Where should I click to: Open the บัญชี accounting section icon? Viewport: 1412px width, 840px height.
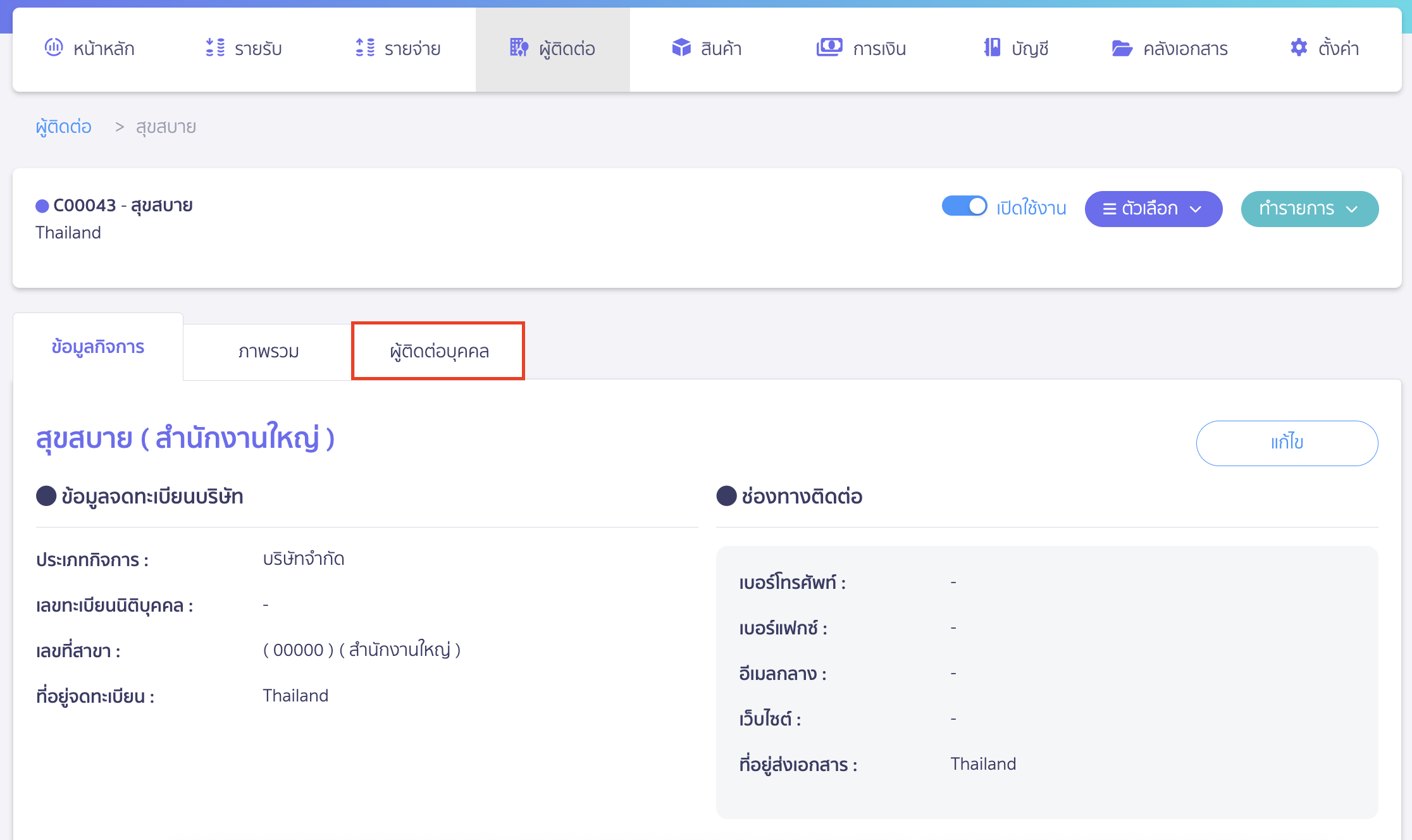991,47
